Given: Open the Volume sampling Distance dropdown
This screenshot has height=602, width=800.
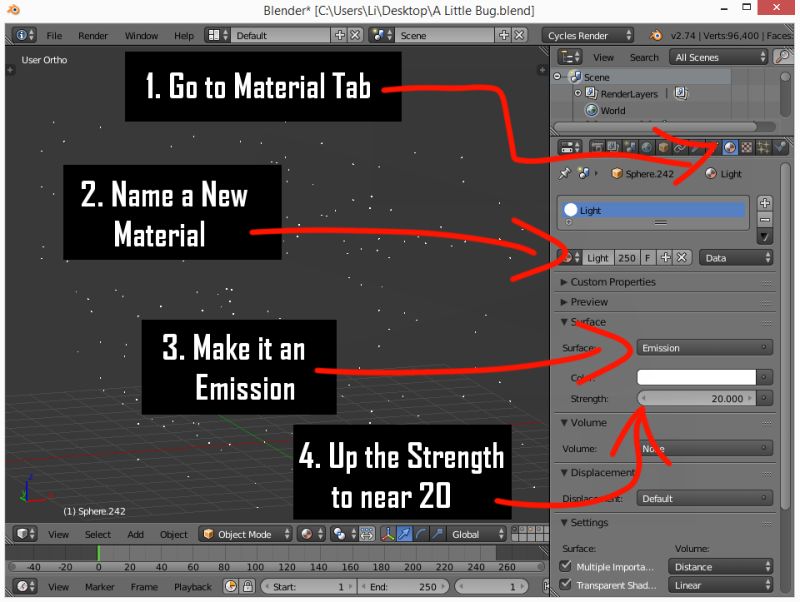Looking at the screenshot, I should [719, 565].
